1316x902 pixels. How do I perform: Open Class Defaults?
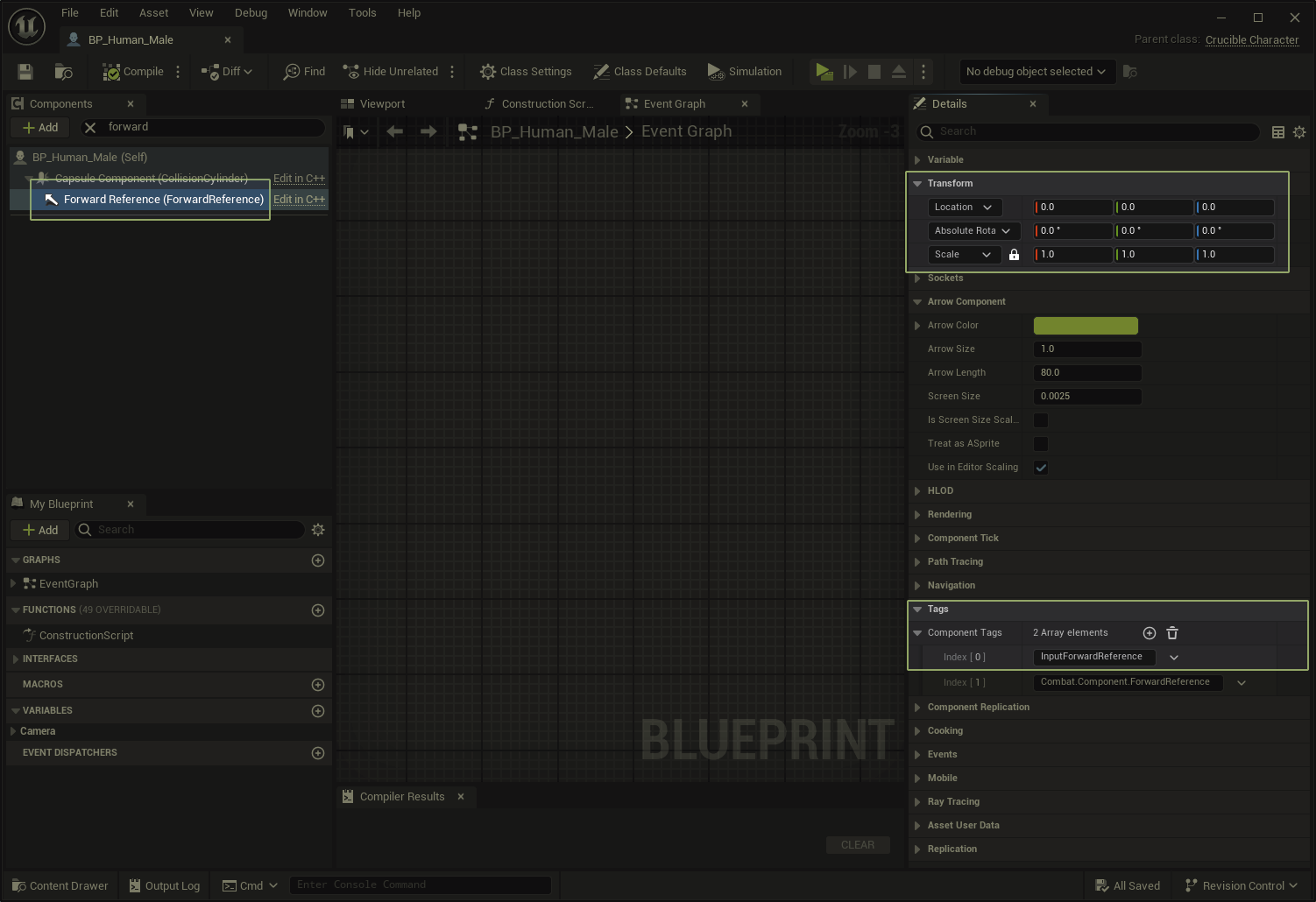640,72
